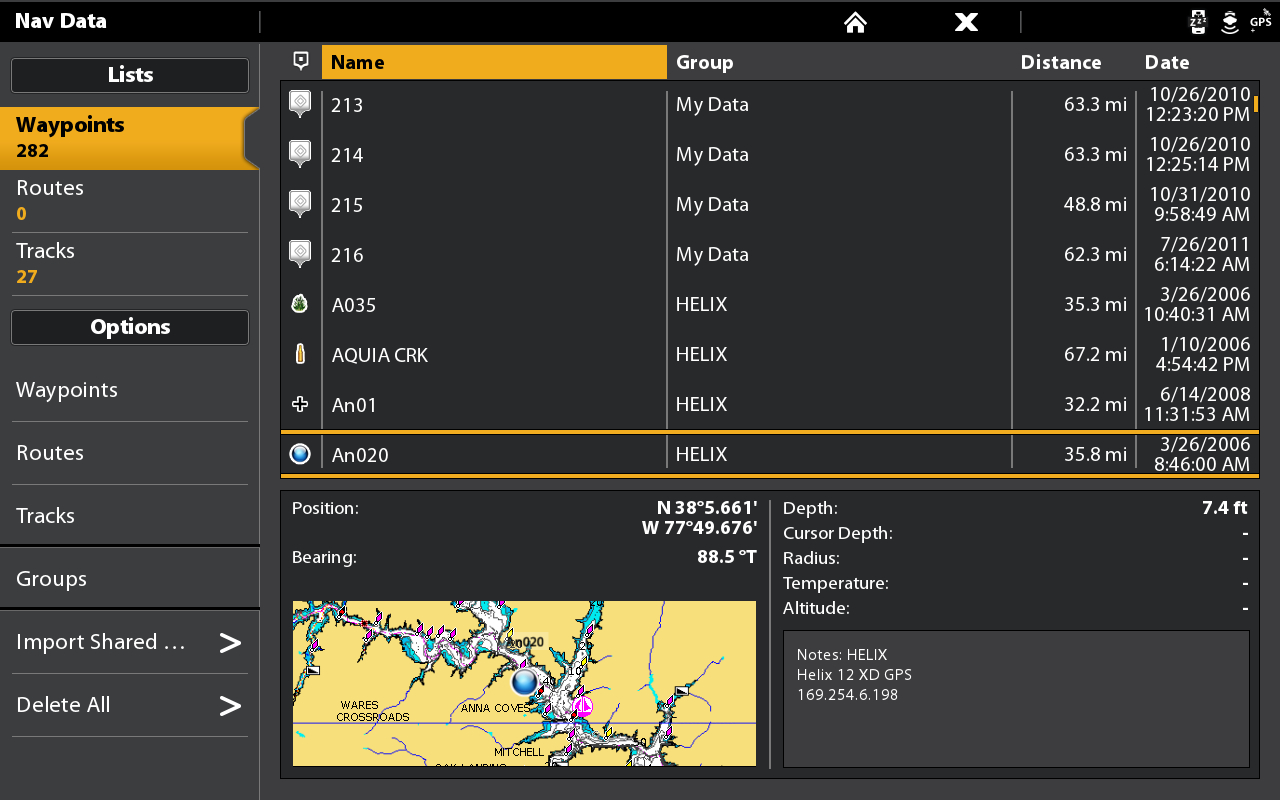The width and height of the screenshot is (1280, 800).
Task: Click the waypoint icon for row 214
Action: [300, 154]
